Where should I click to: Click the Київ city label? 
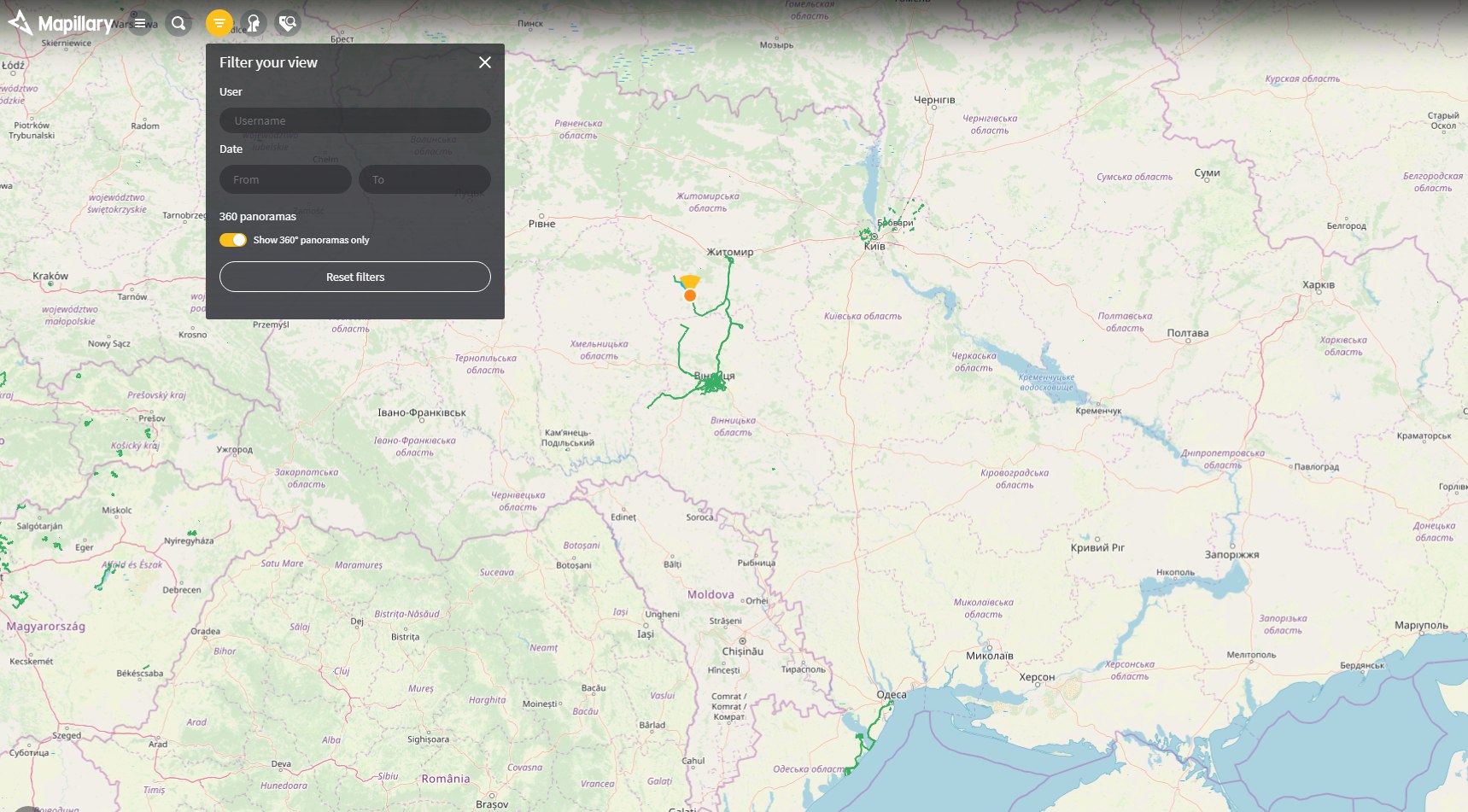pyautogui.click(x=874, y=246)
